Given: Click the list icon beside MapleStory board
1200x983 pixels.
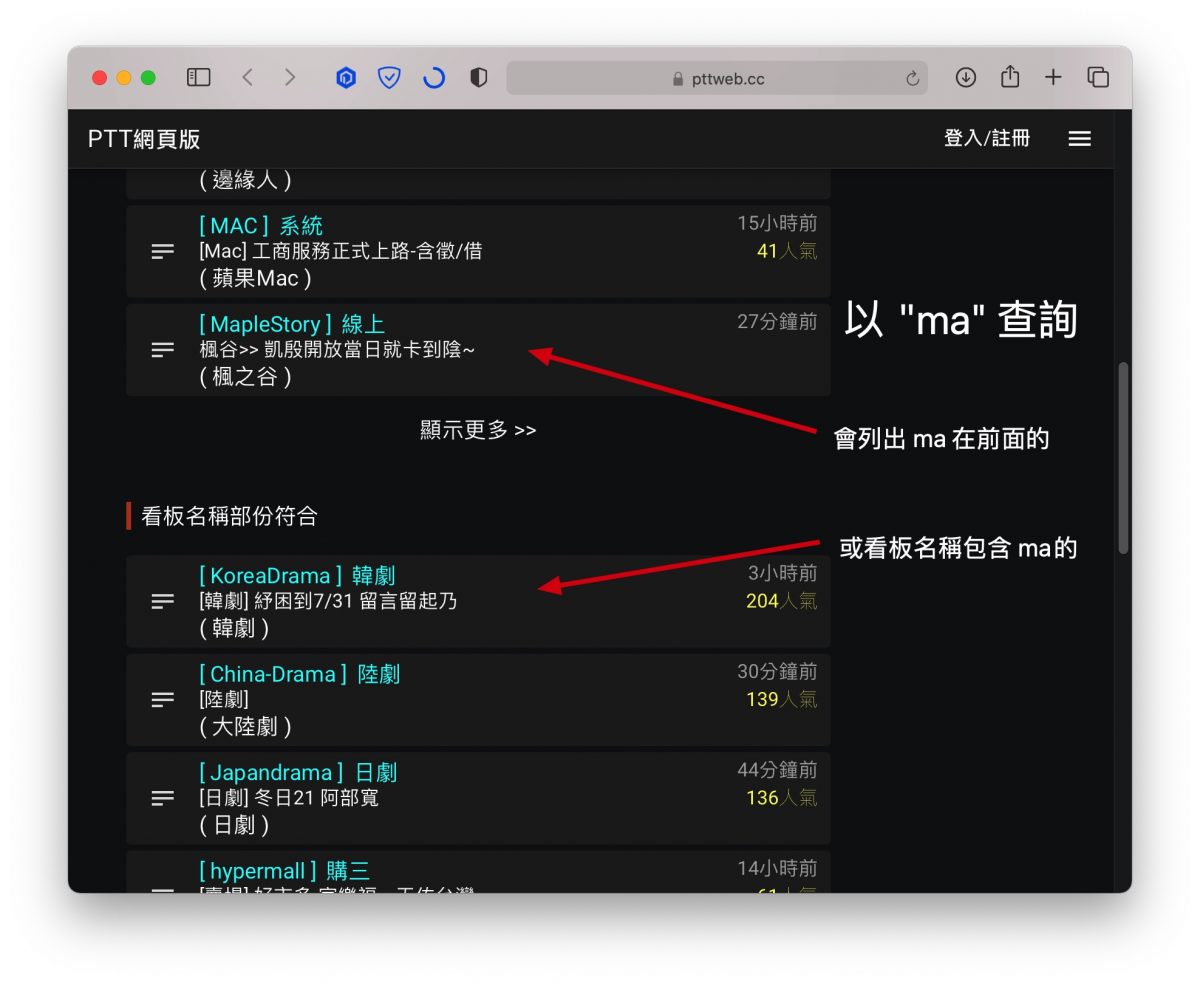Looking at the screenshot, I should pos(162,349).
